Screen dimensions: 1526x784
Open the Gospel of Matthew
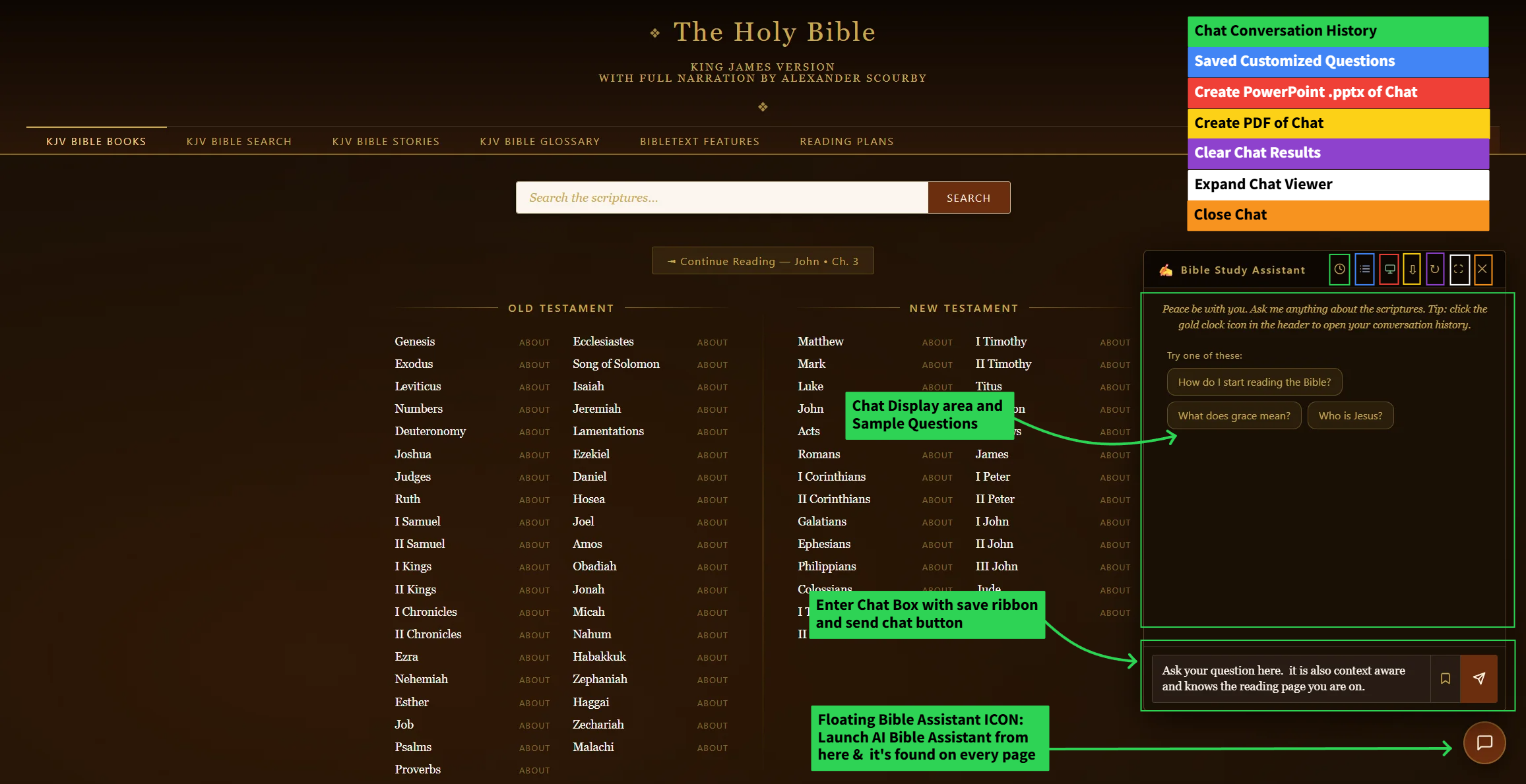[821, 342]
